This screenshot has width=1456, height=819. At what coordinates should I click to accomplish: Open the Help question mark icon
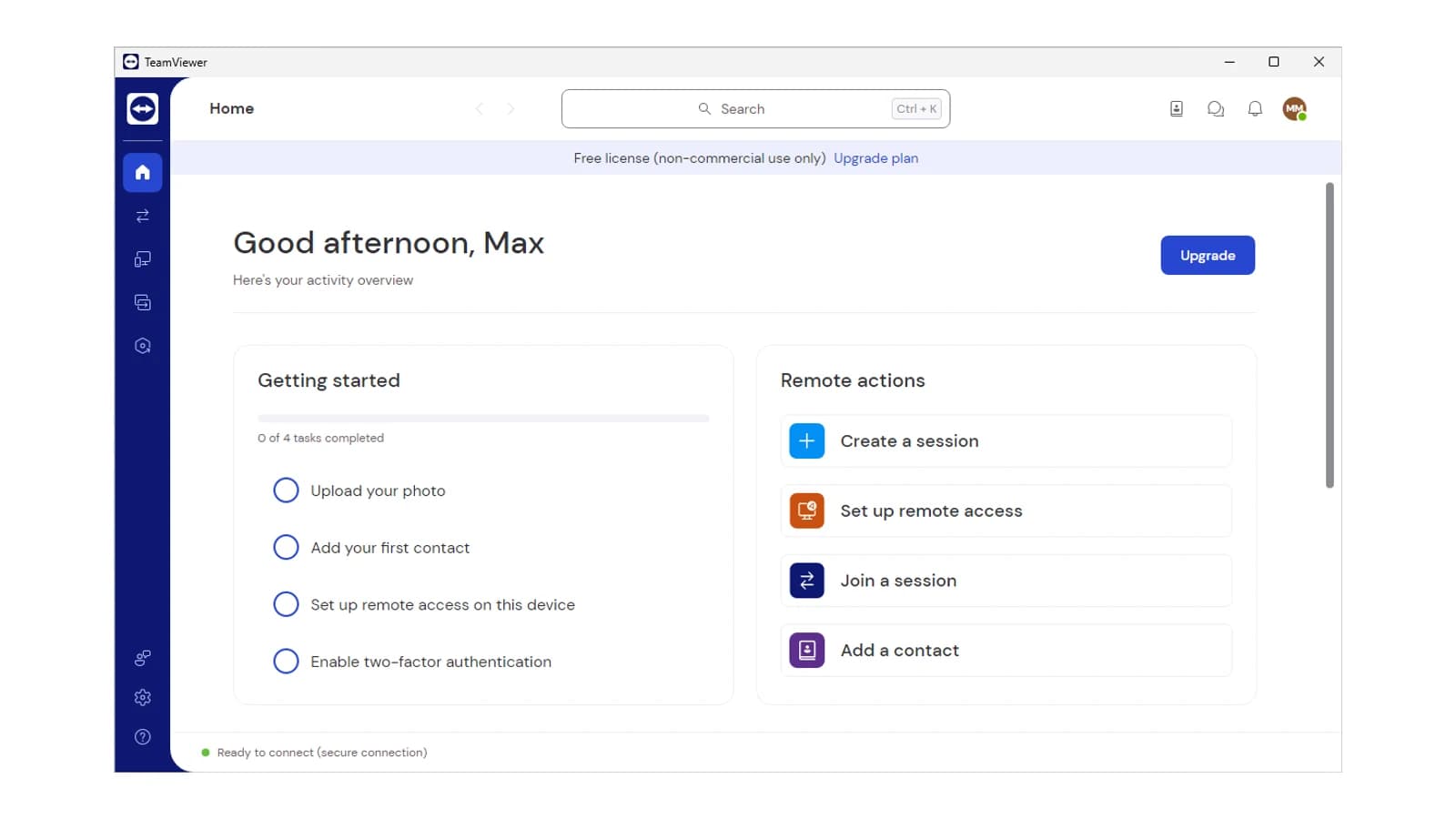pyautogui.click(x=143, y=737)
